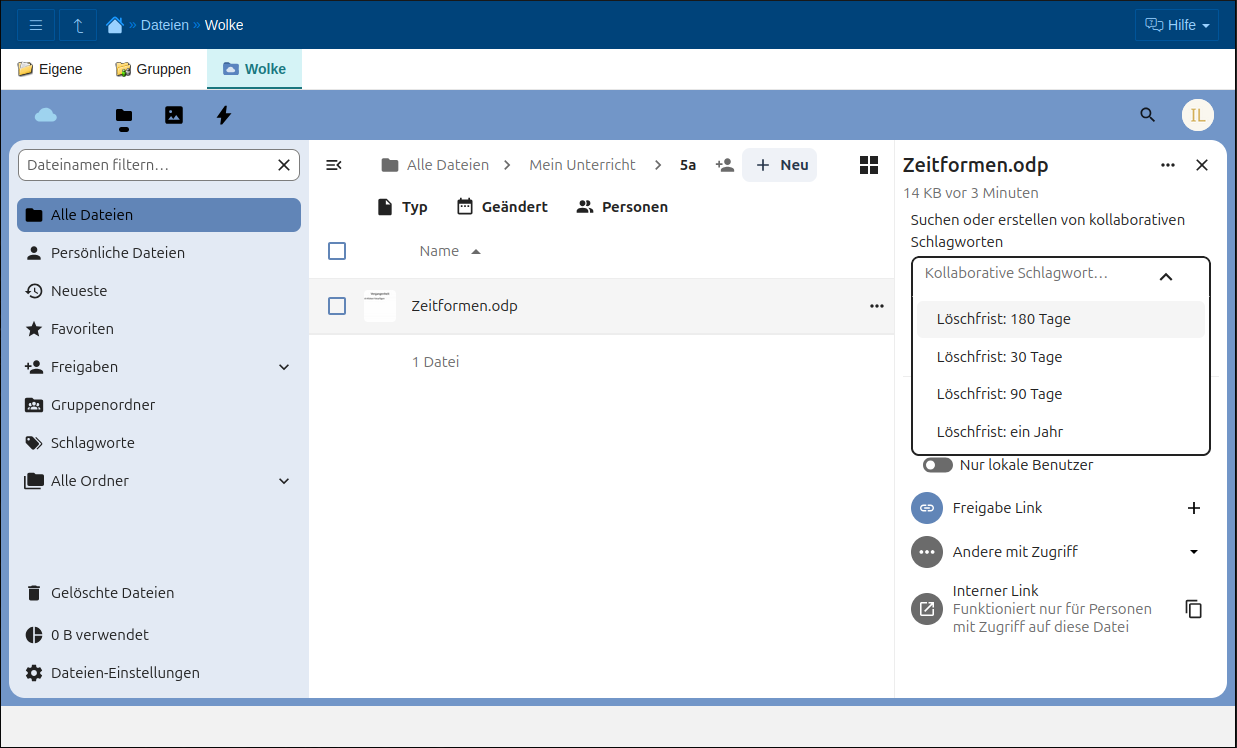Copy the internal link to clipboard

pyautogui.click(x=1193, y=609)
